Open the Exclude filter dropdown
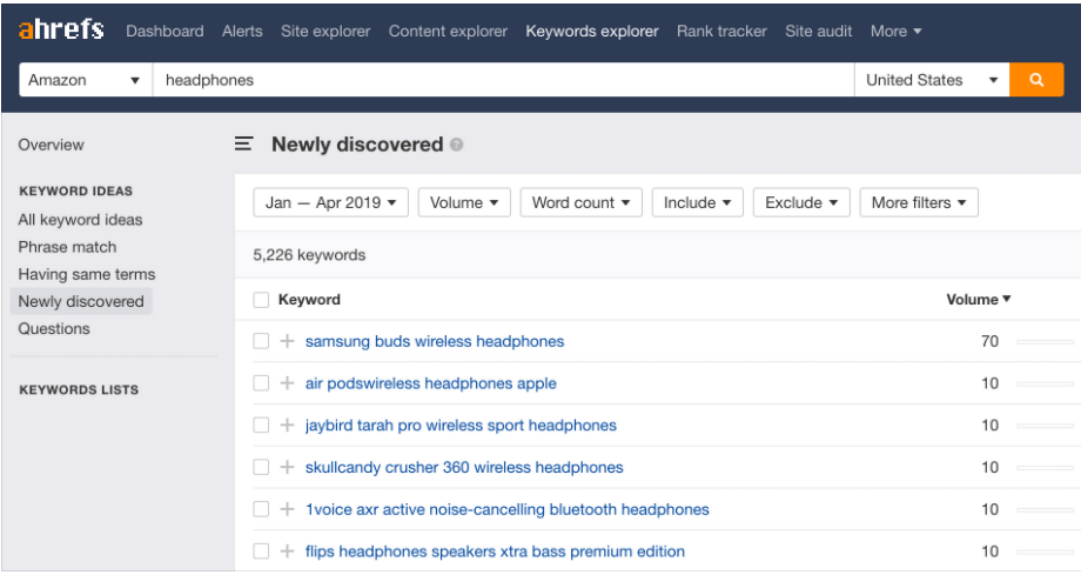Screen dimensions: 1082x575 801,202
